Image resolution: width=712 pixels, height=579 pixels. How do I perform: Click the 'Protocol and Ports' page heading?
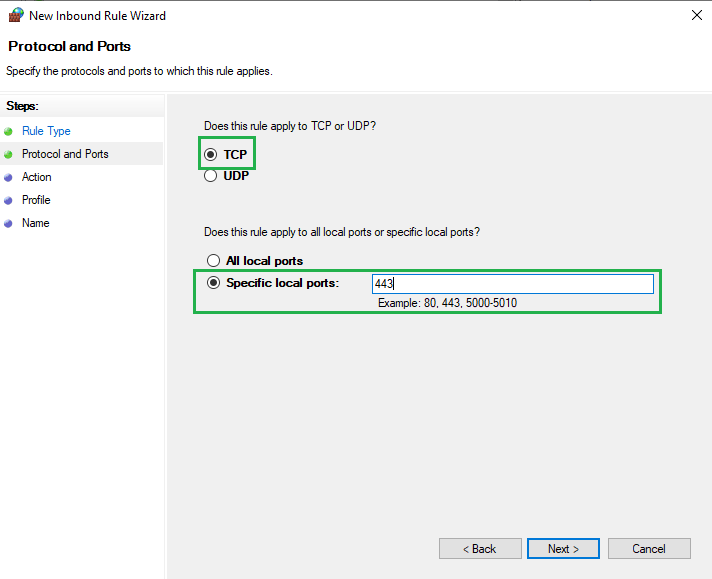point(69,46)
